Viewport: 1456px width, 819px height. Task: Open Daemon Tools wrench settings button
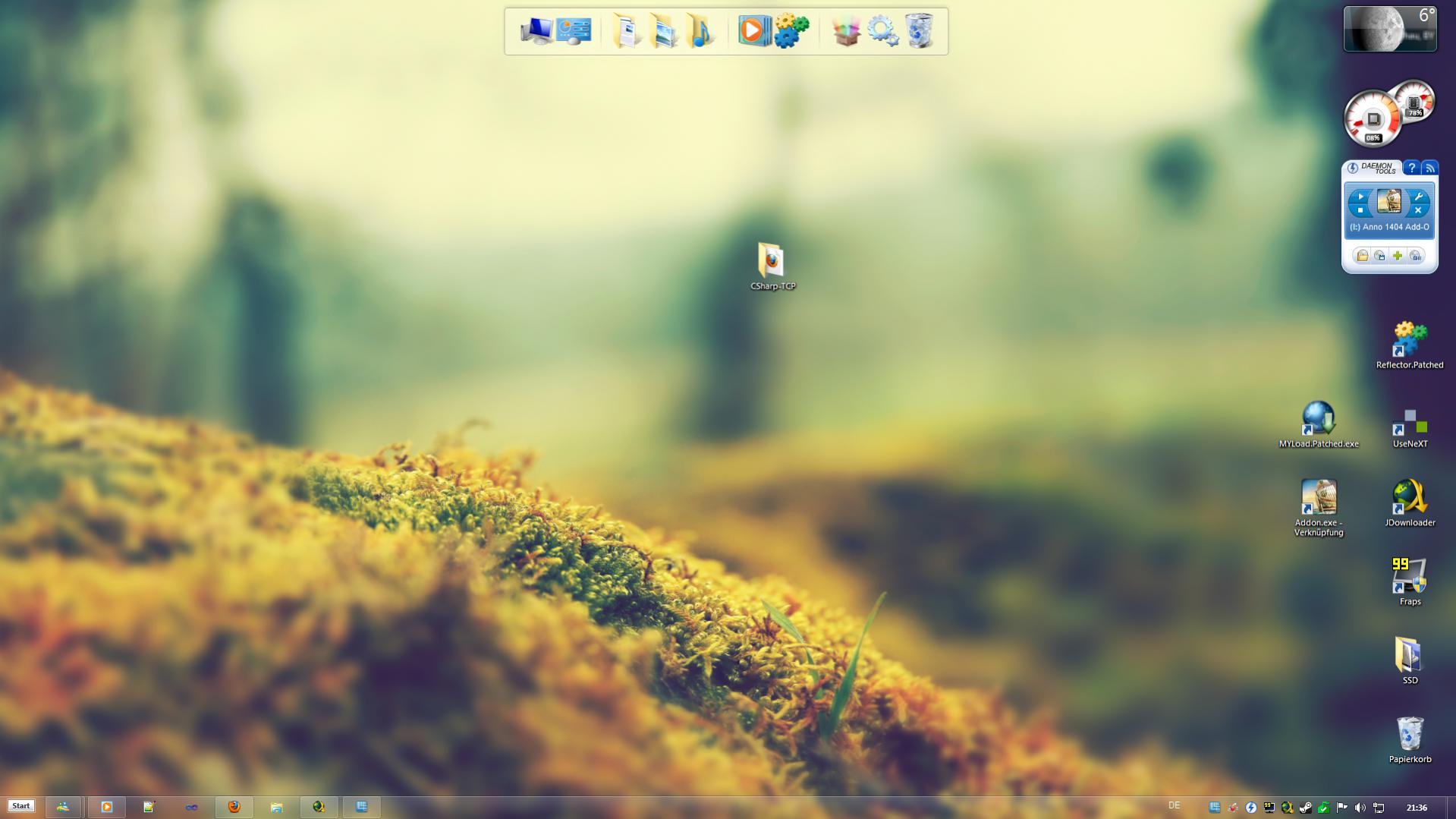coord(1417,197)
